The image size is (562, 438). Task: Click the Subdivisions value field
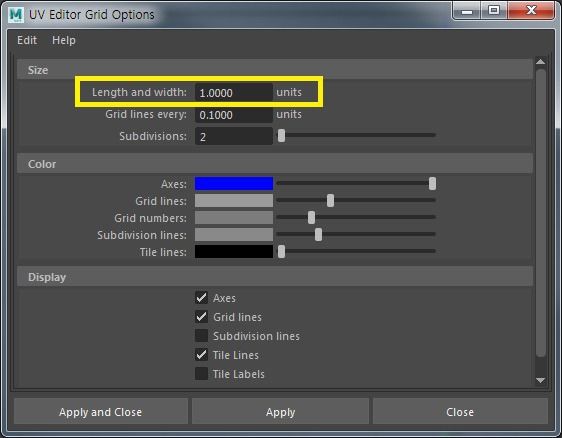(234, 137)
